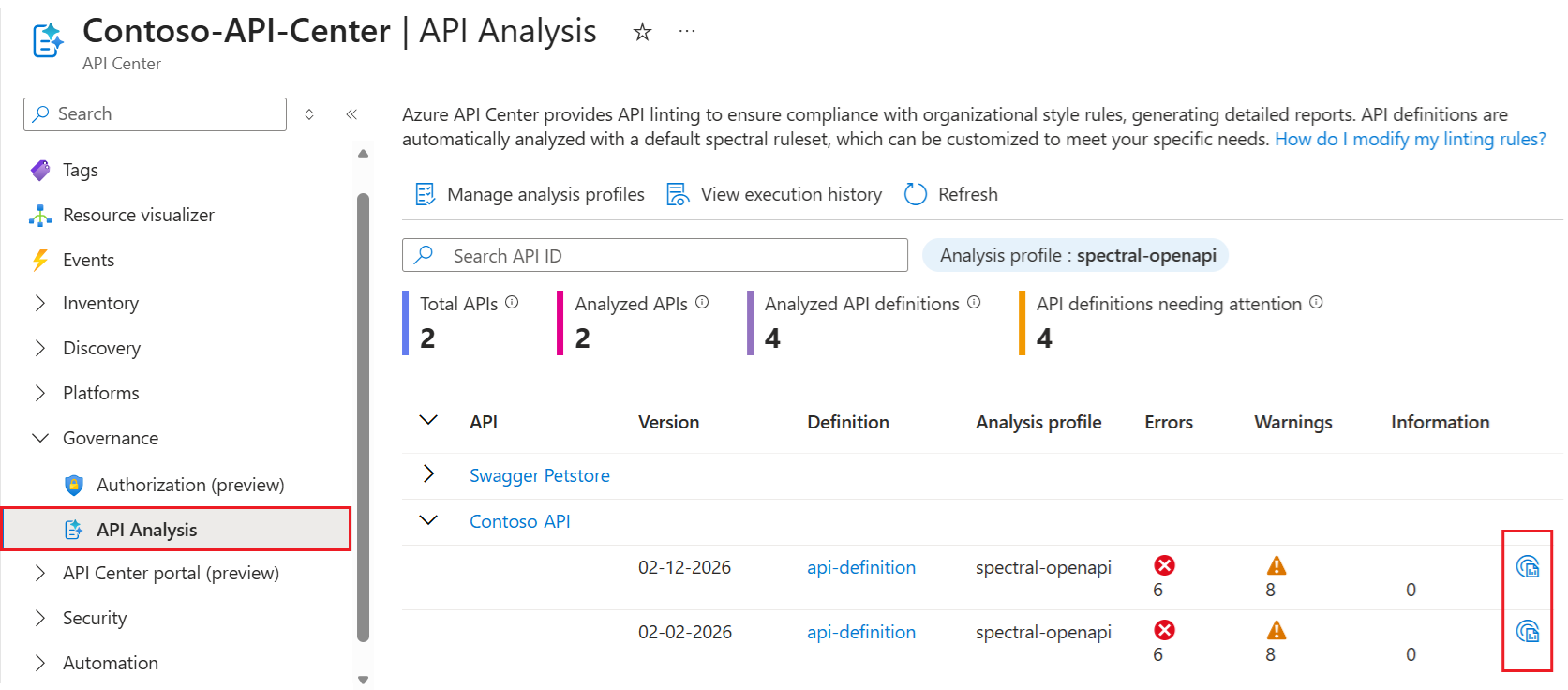1568x690 pixels.
Task: Click info icon beside Analyzed API definitions
Action: click(x=974, y=303)
